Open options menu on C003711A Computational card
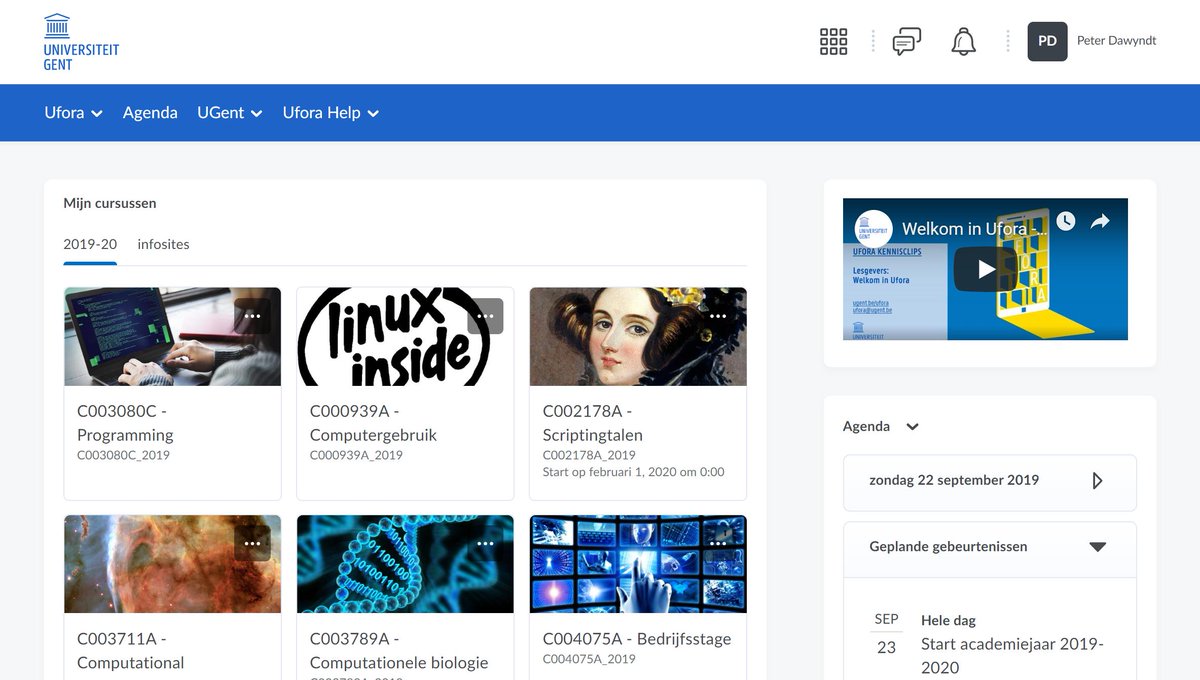This screenshot has height=680, width=1200. click(x=252, y=543)
